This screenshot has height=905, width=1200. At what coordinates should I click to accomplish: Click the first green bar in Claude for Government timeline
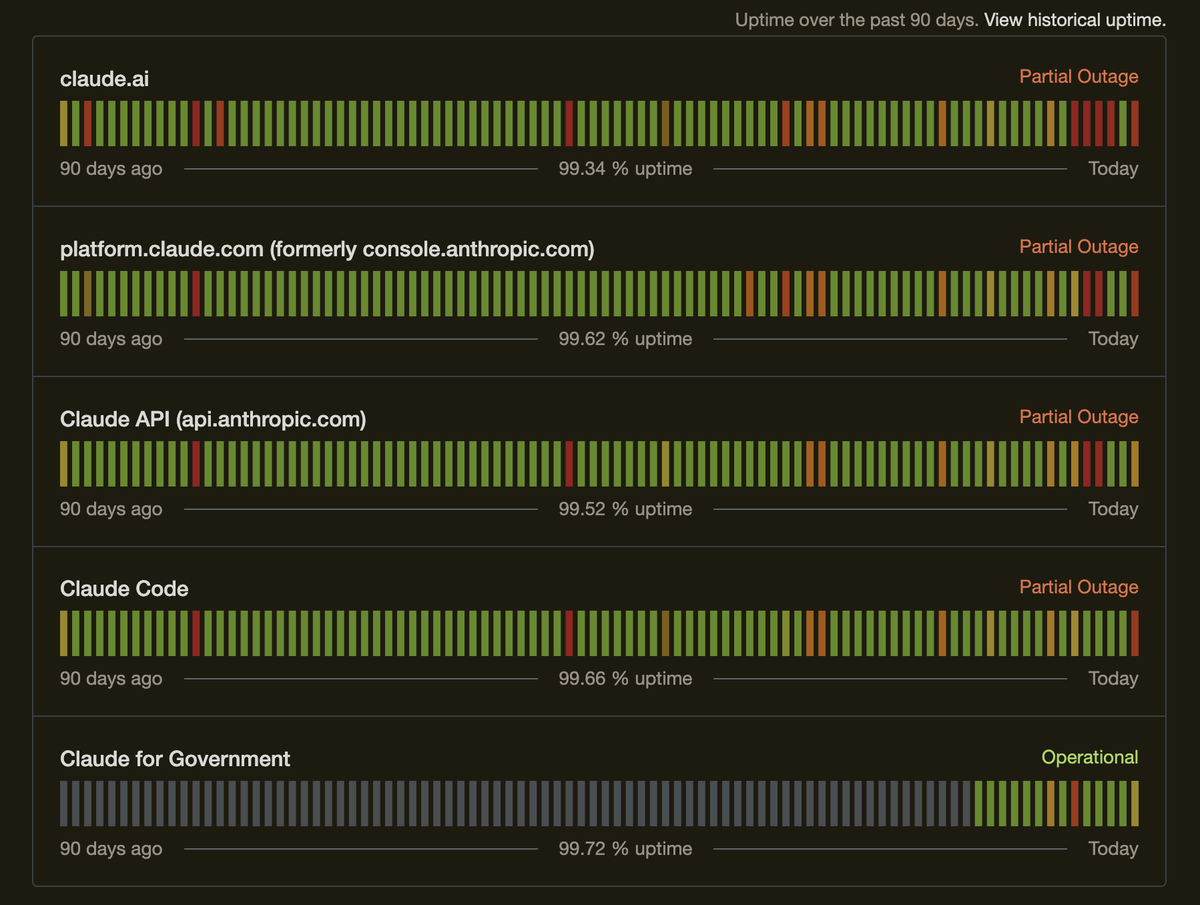[x=979, y=804]
